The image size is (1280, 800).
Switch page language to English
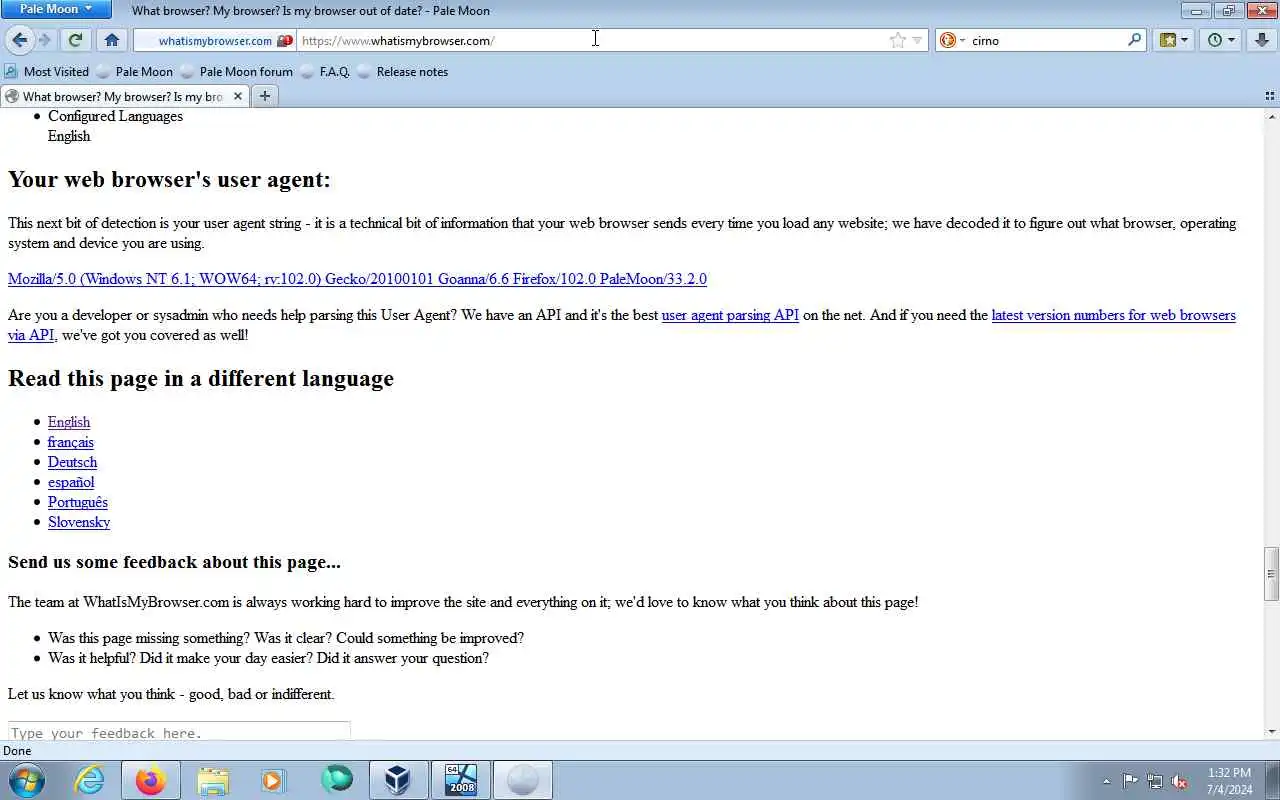pos(69,422)
